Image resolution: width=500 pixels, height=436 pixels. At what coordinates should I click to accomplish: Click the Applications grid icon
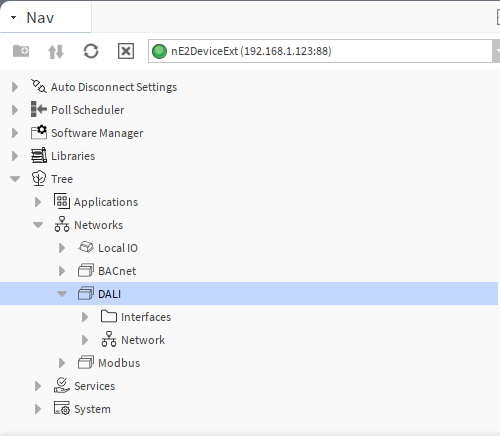[x=62, y=201]
